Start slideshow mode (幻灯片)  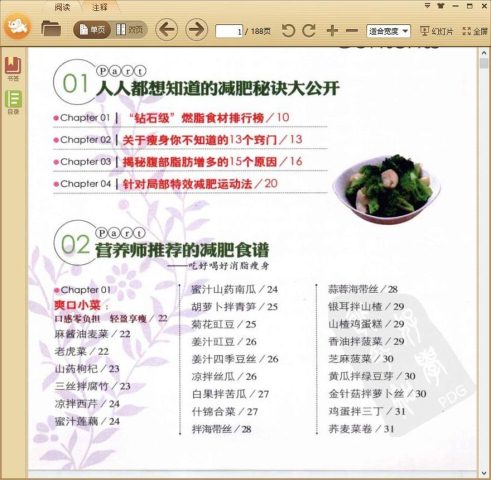tap(436, 31)
